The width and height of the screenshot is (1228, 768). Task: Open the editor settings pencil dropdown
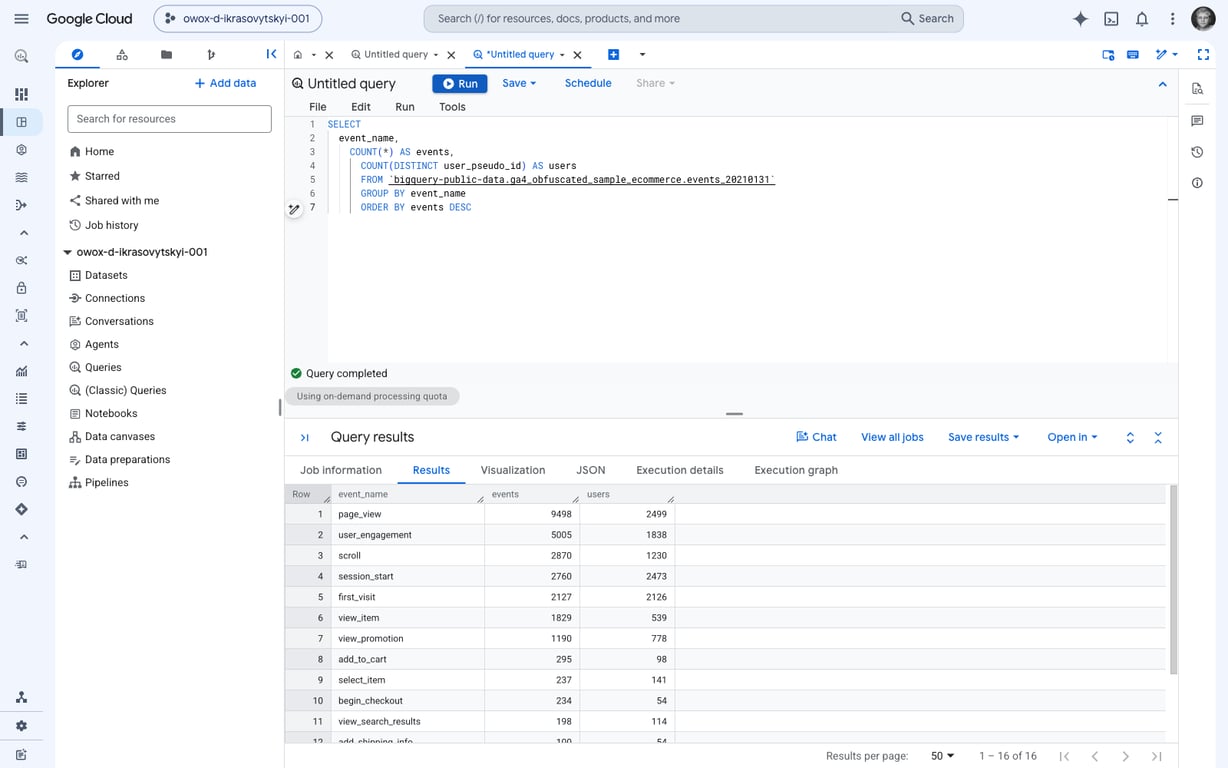coord(1167,55)
